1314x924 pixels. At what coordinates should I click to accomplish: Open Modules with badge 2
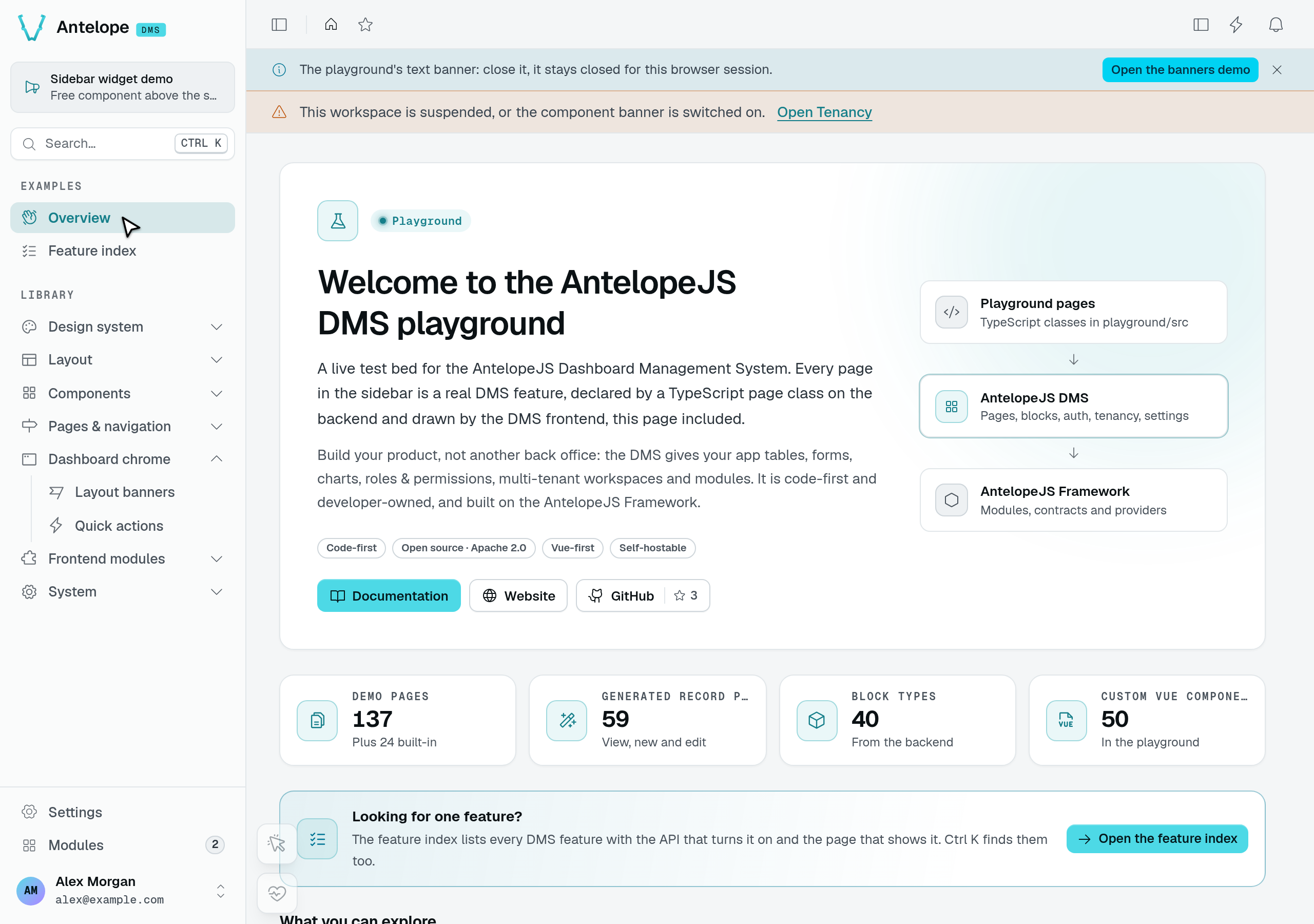[123, 845]
